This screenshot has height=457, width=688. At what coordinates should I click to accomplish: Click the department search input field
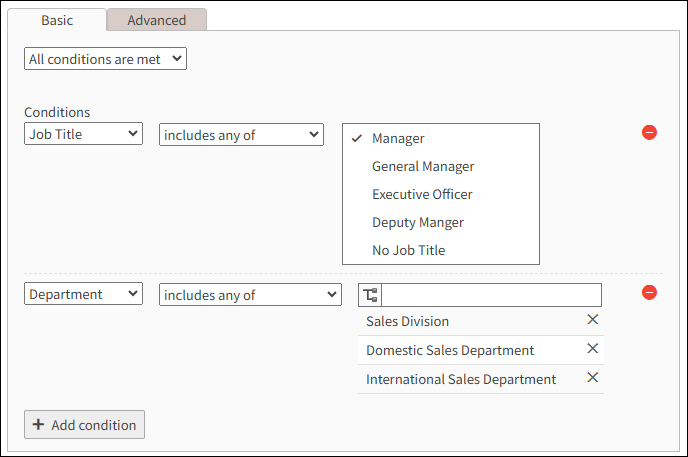(491, 295)
